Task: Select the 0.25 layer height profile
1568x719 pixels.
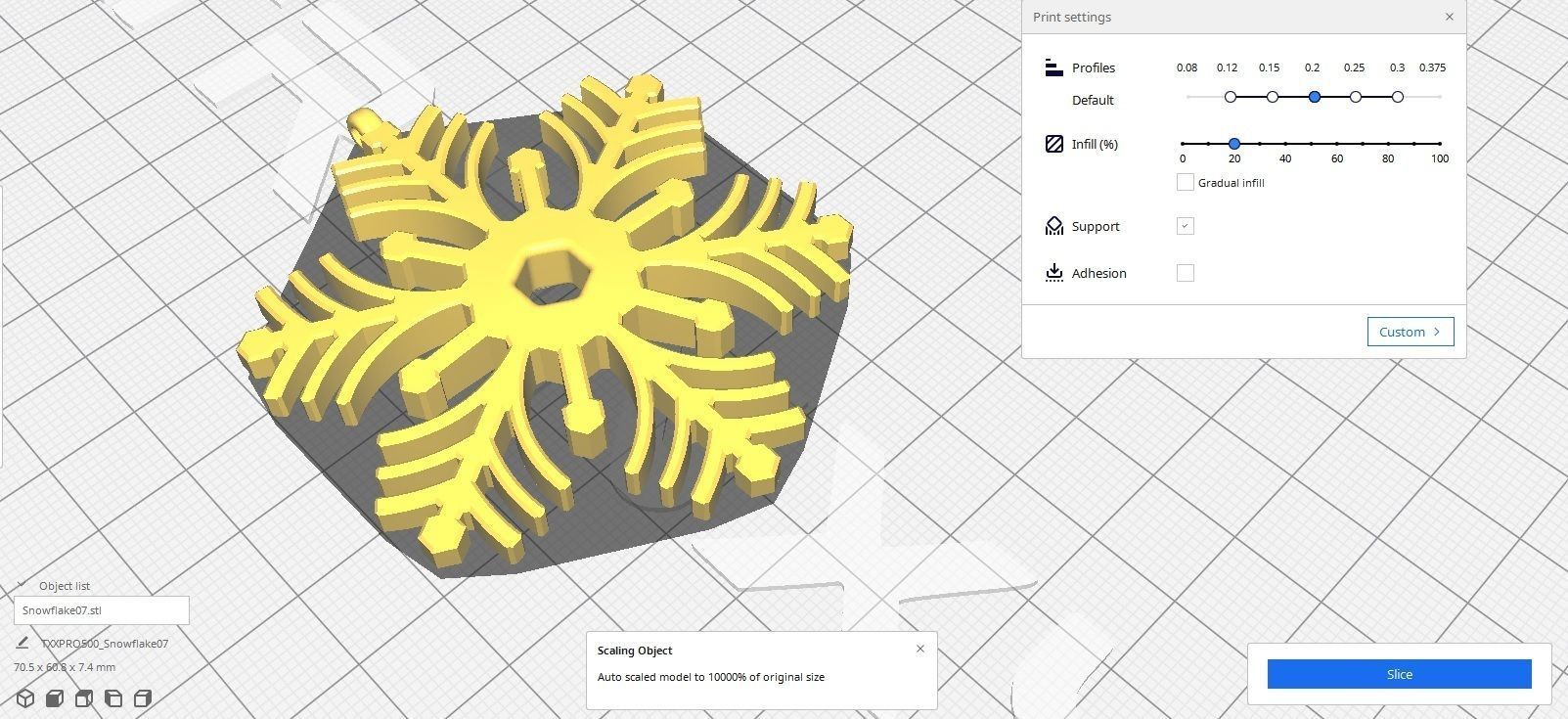Action: (x=1356, y=97)
